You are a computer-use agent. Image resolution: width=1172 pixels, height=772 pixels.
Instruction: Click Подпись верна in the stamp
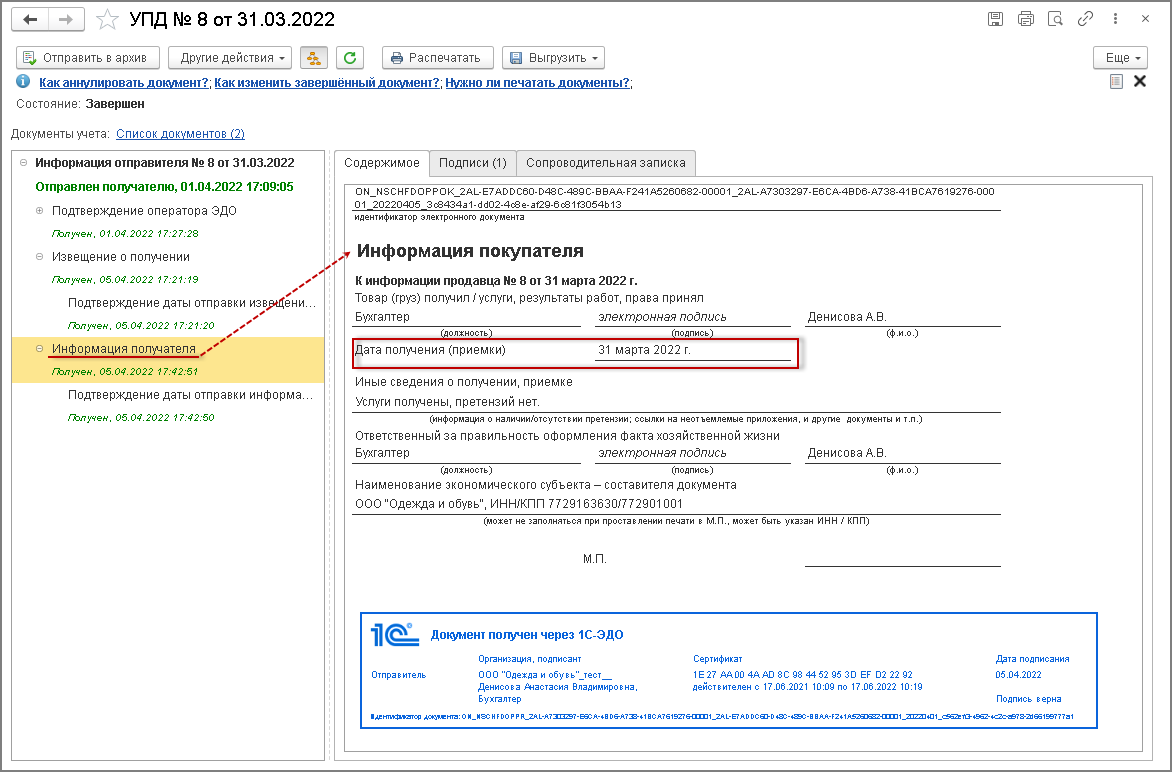point(1028,699)
